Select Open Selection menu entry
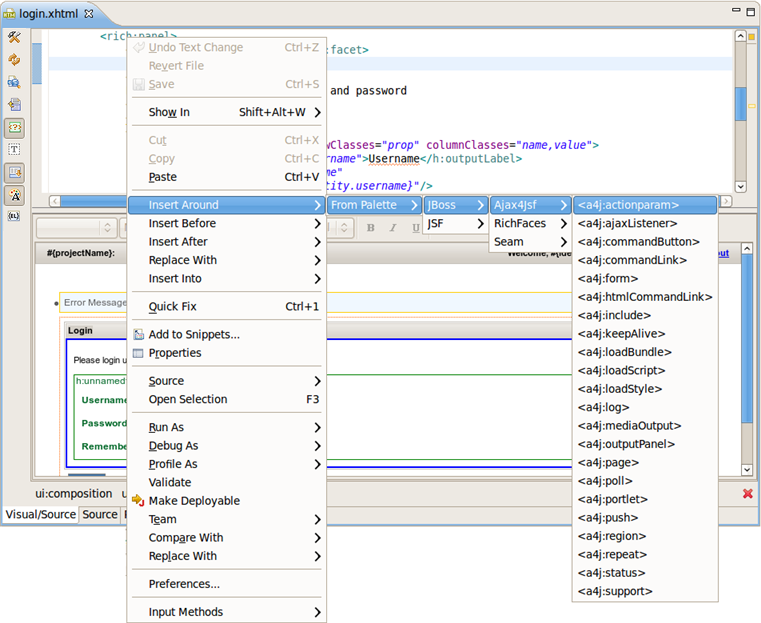This screenshot has height=623, width=761. 227,399
